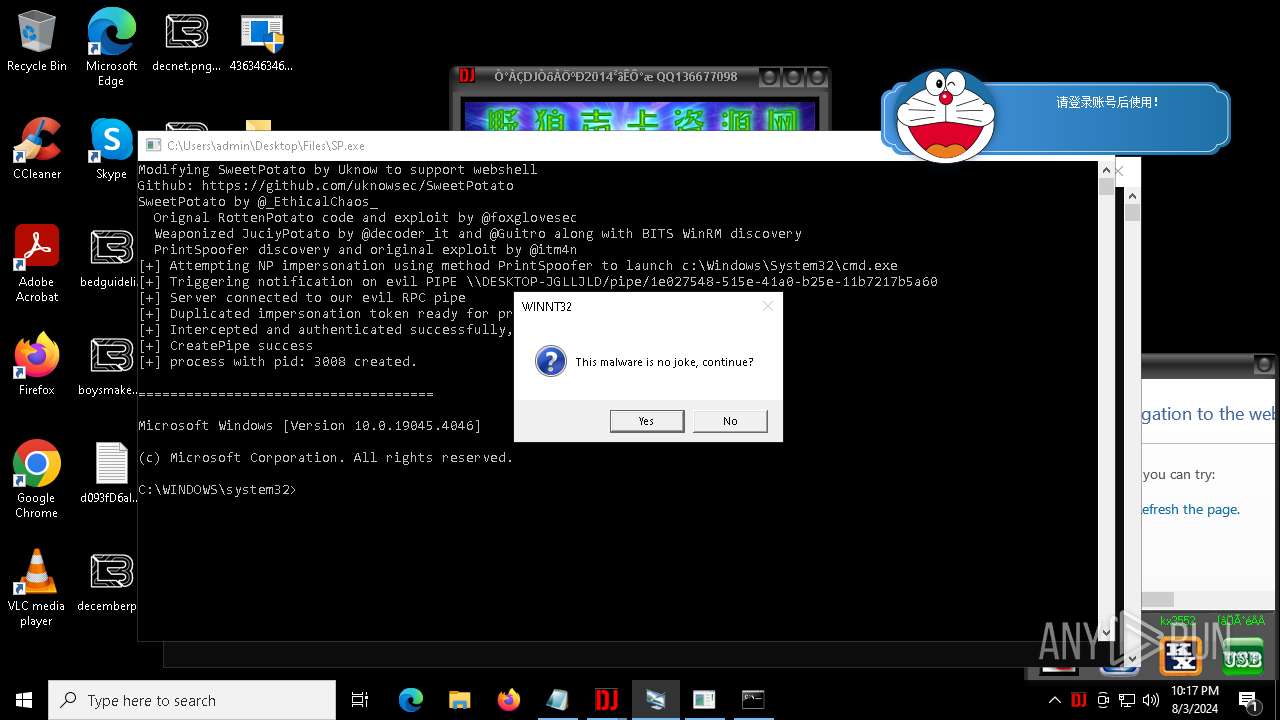
Task: Open Task View on the taskbar
Action: click(x=360, y=700)
